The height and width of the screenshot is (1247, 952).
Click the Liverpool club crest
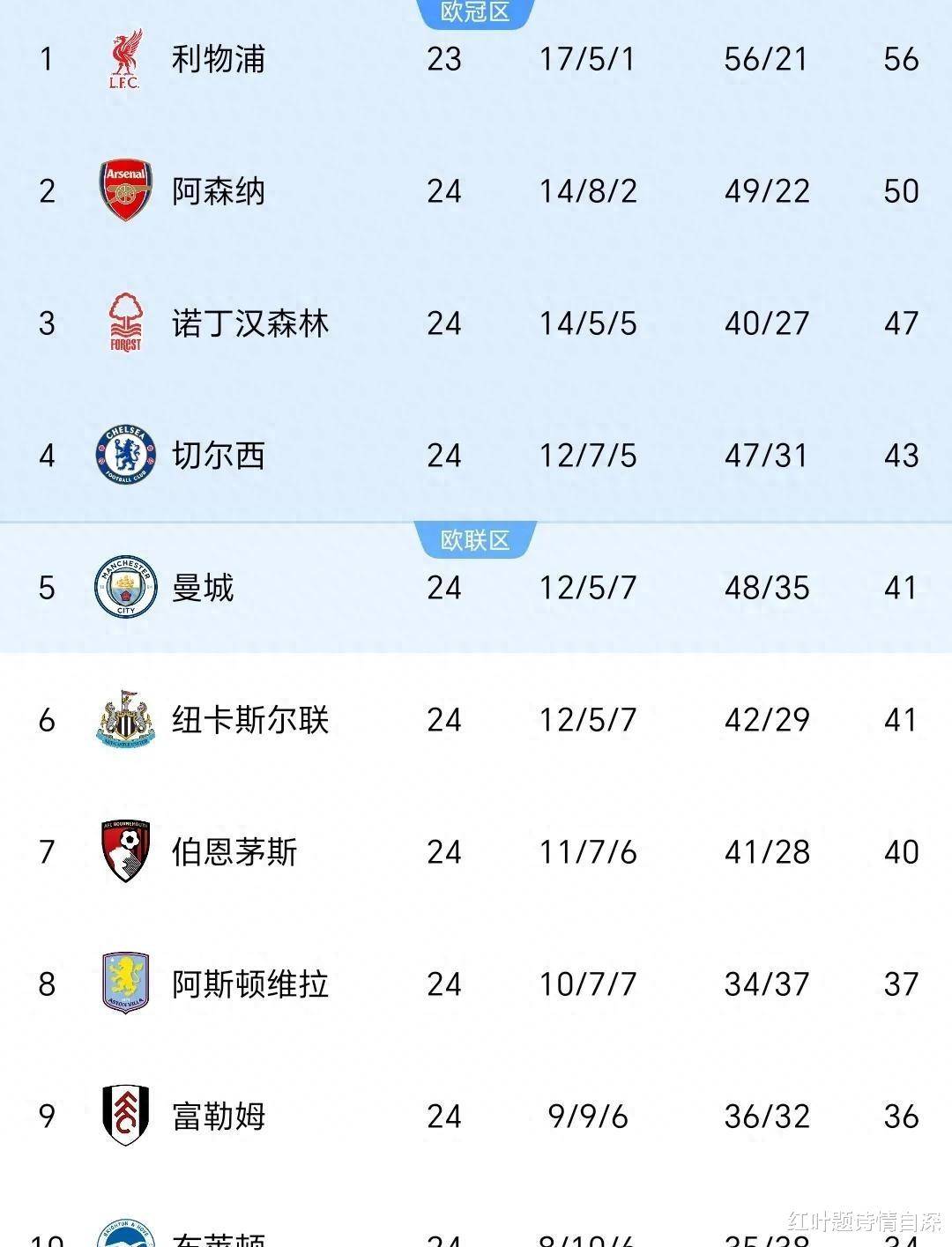pos(125,59)
